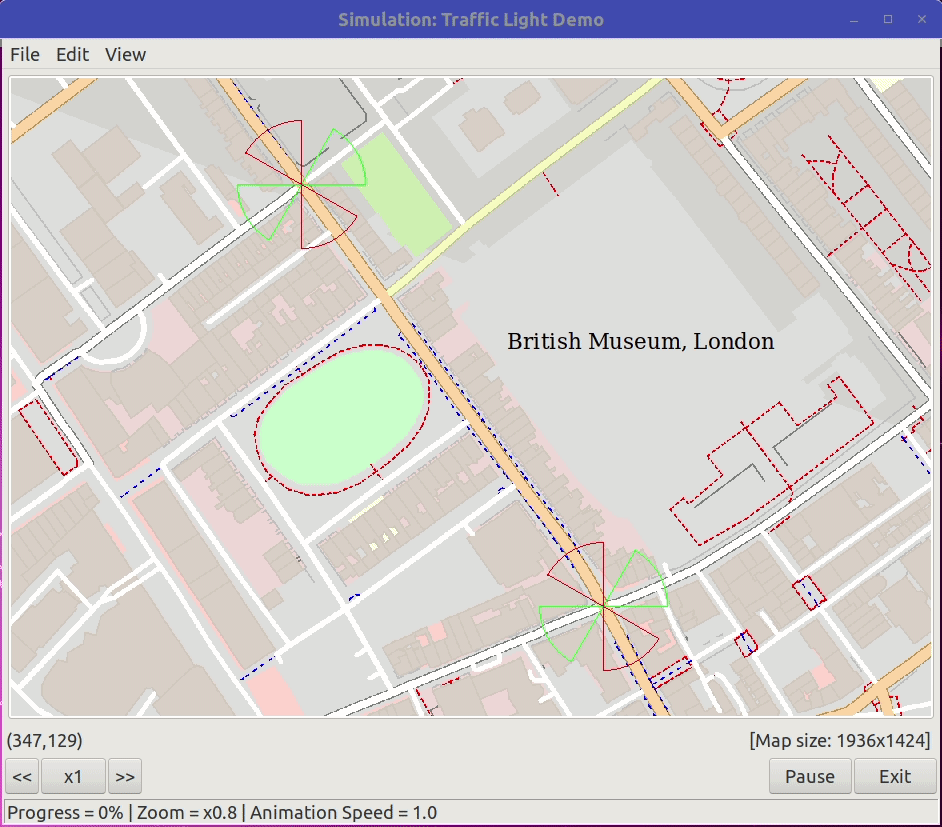942x827 pixels.
Task: Close the Traffic Light Demo window
Action: pyautogui.click(x=922, y=19)
